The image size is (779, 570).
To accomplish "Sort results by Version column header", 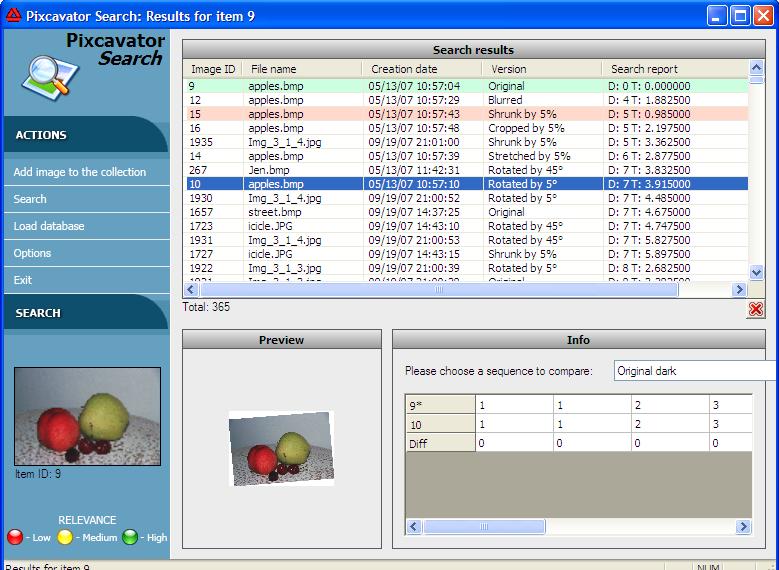I will (542, 69).
